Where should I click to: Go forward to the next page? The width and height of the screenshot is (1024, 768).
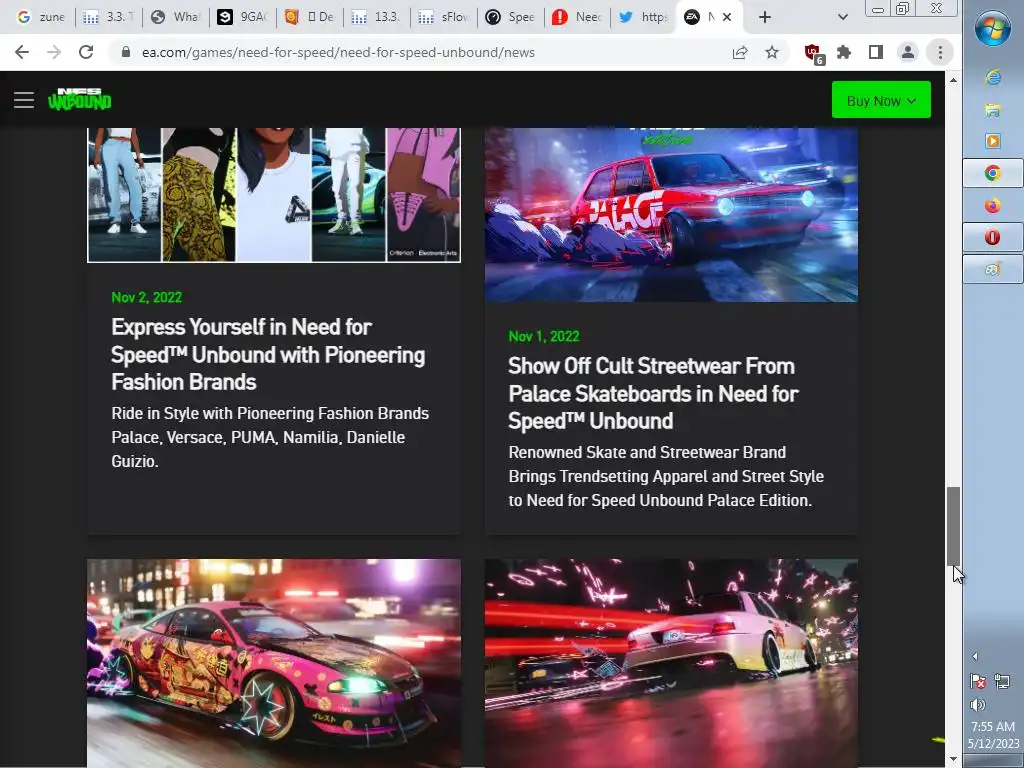(54, 52)
